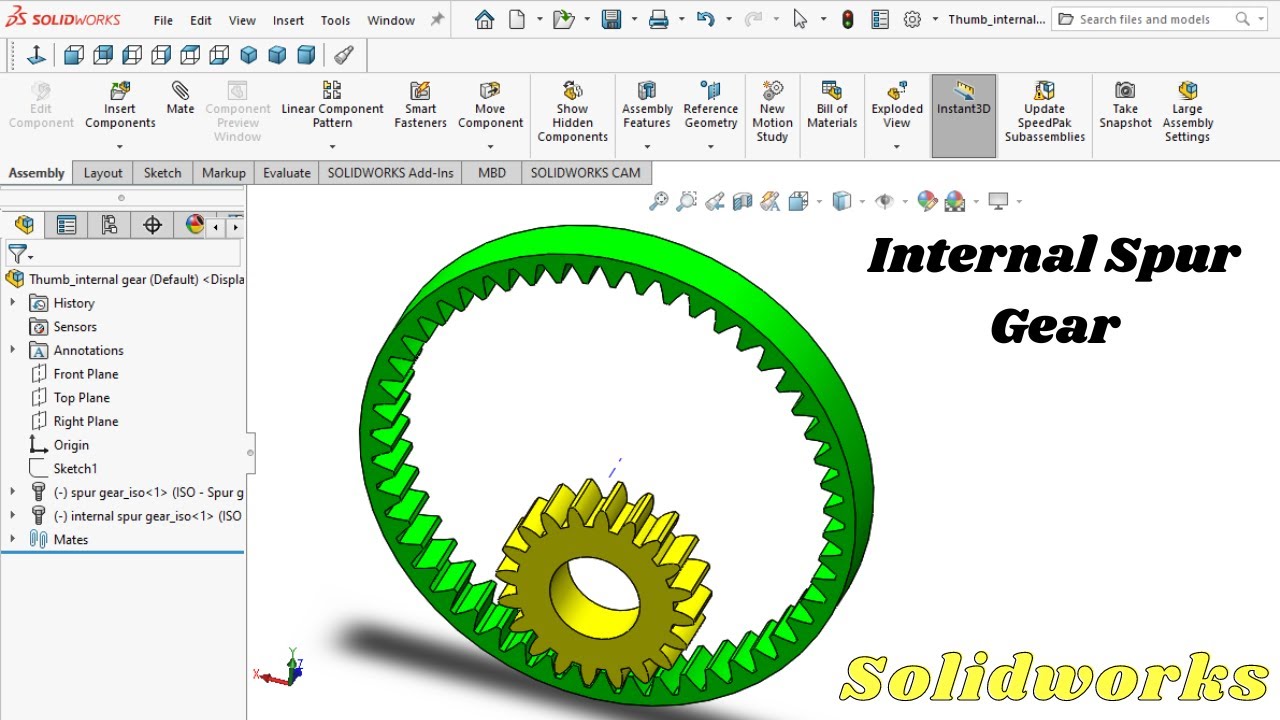Open the Options gear

coord(912,19)
